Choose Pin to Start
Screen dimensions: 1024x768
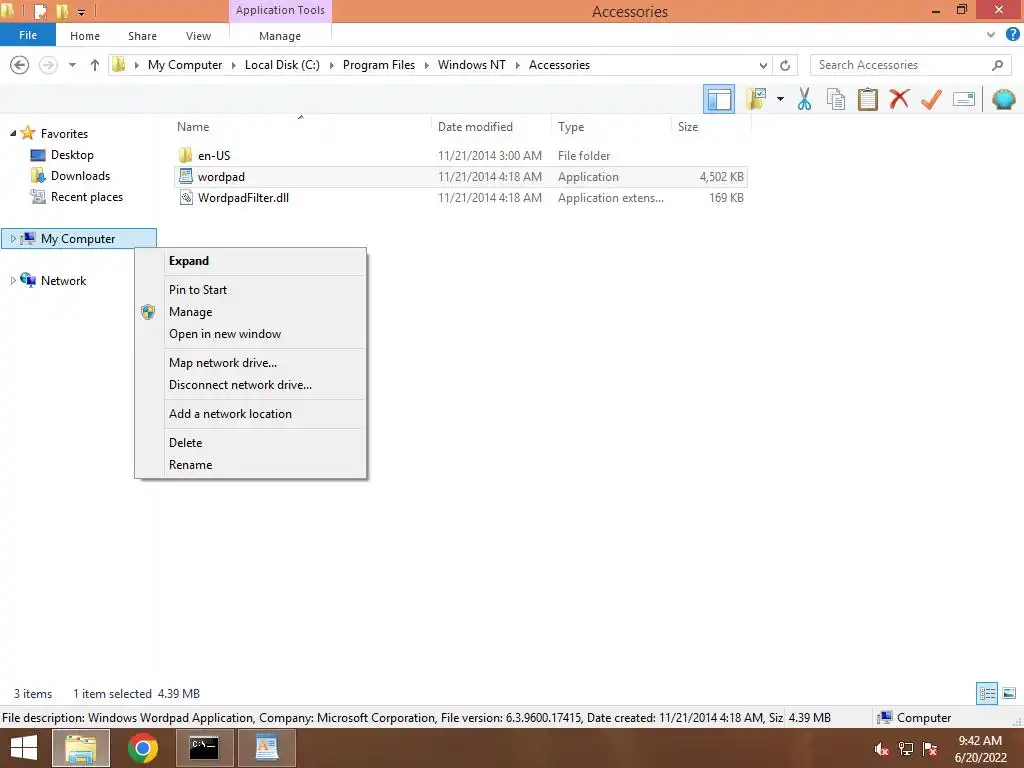pyautogui.click(x=251, y=289)
